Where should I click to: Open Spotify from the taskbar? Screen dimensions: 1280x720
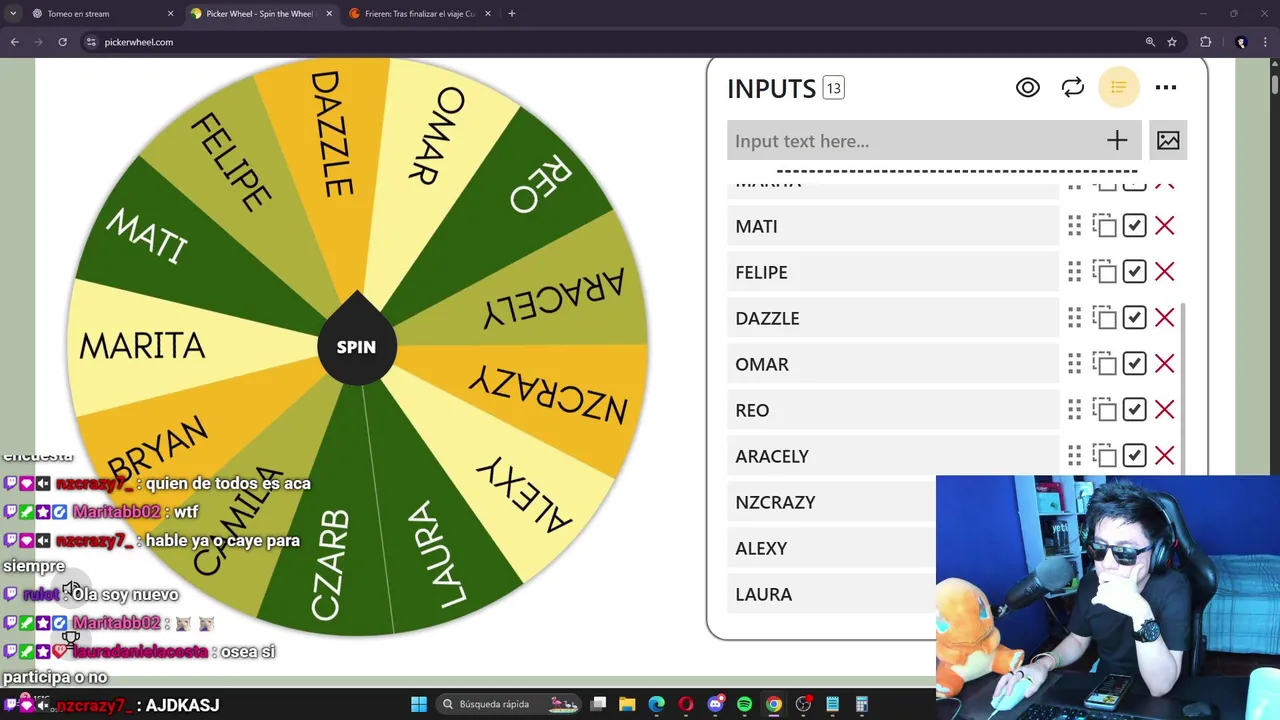pos(744,704)
